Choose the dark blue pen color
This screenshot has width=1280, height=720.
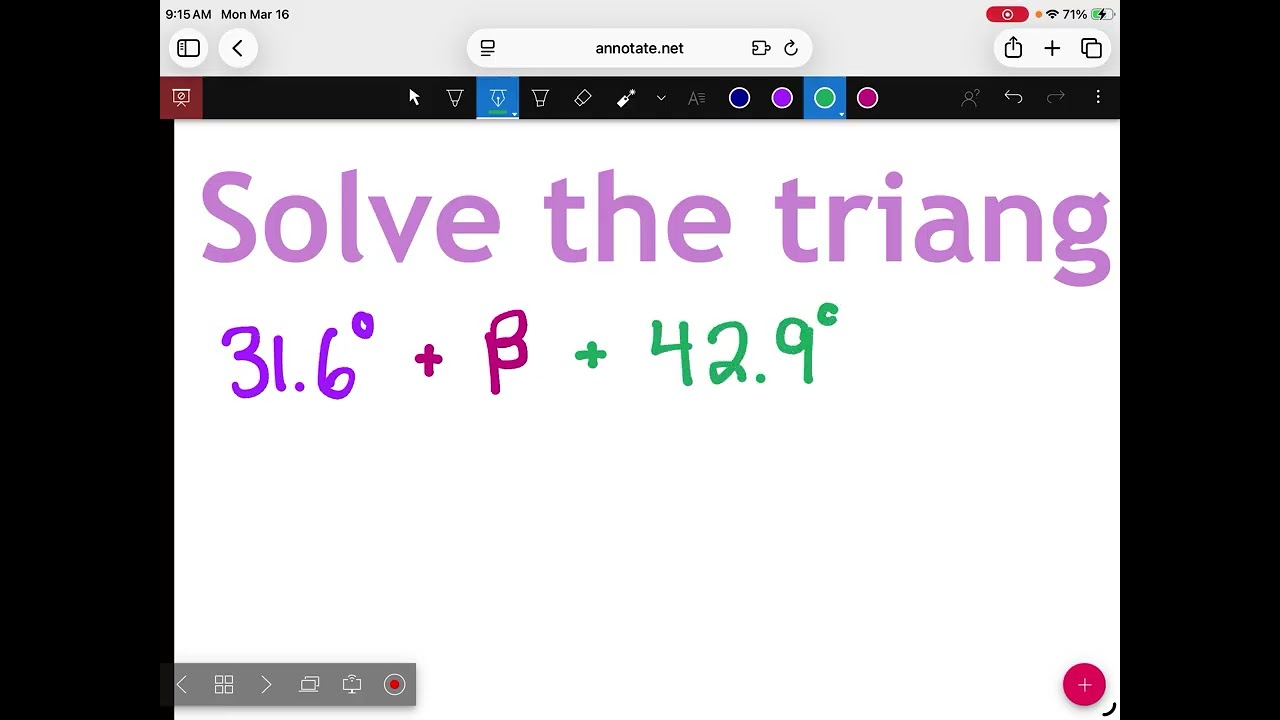(739, 97)
